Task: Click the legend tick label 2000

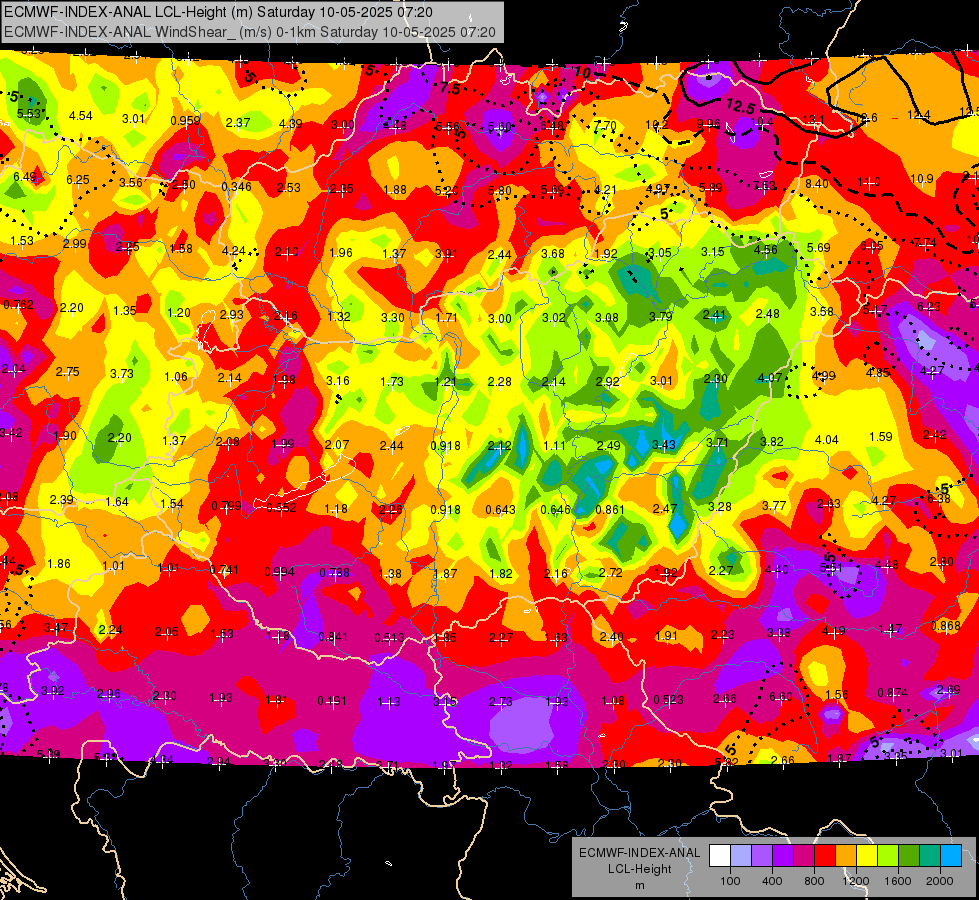Action: (x=940, y=881)
